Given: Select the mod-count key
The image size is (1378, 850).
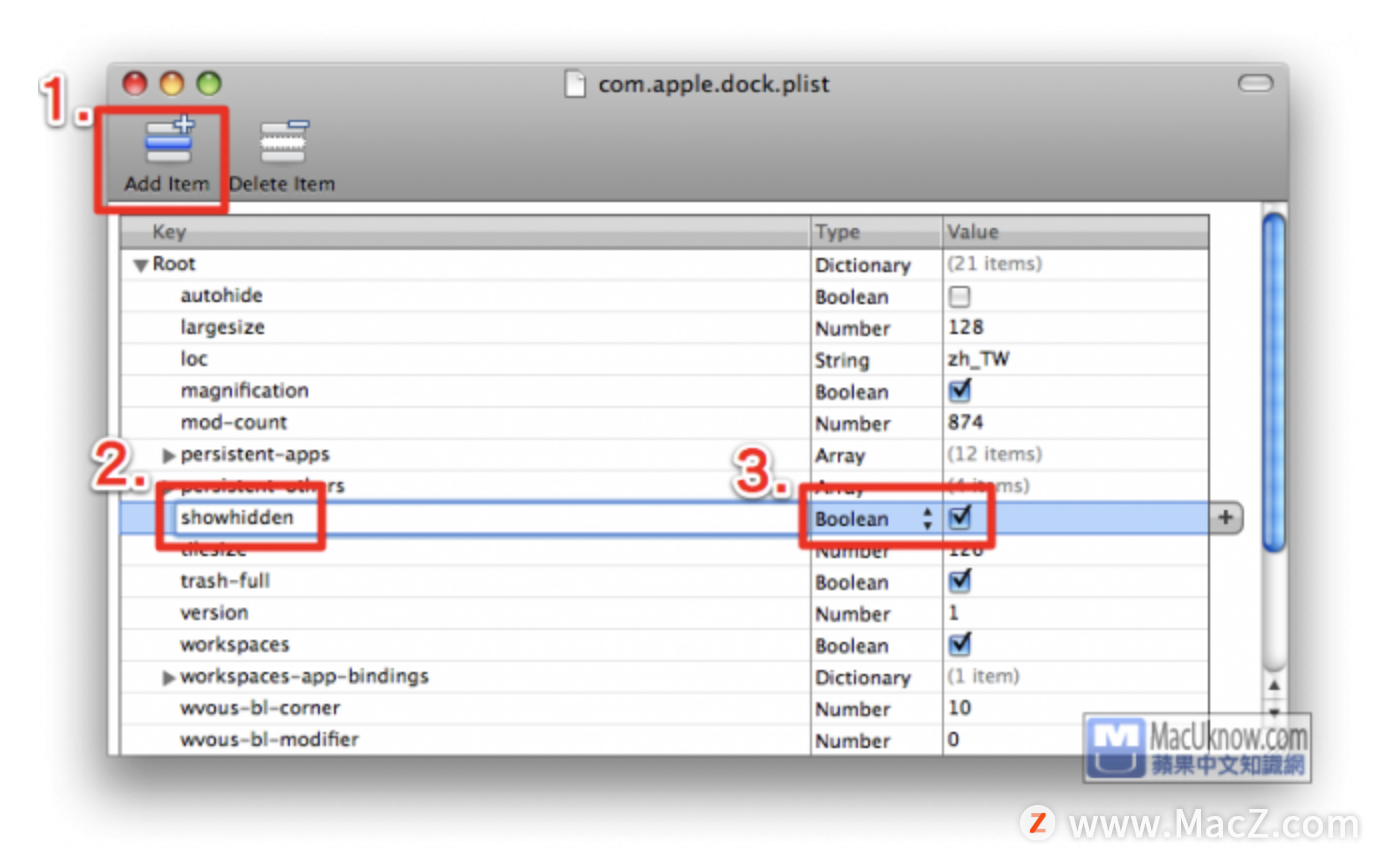Looking at the screenshot, I should click(x=233, y=422).
